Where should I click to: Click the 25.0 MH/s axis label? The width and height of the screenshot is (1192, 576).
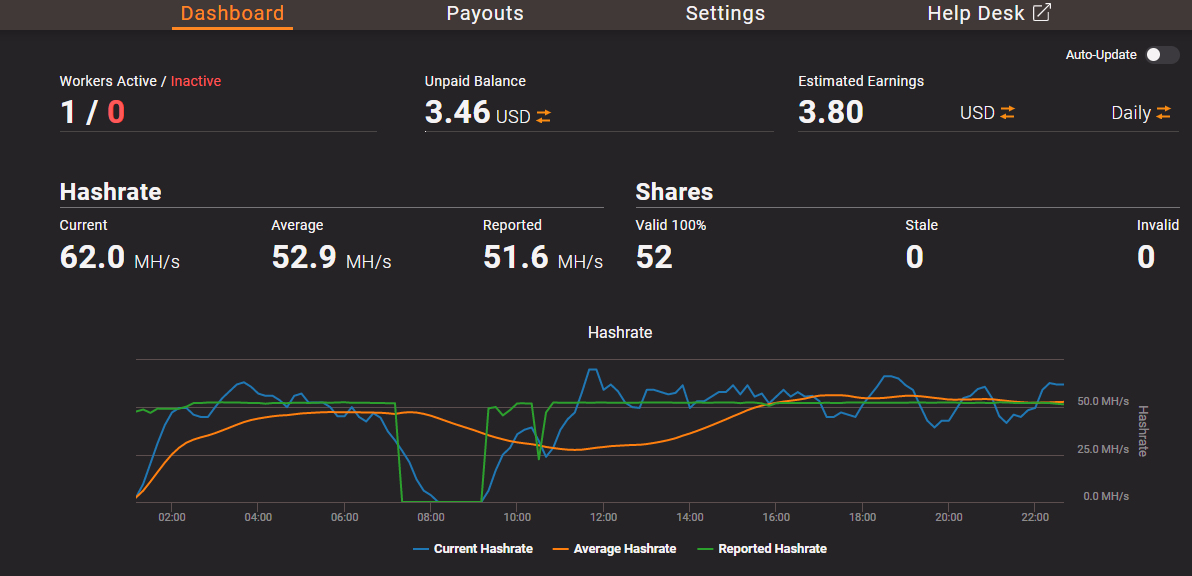[x=1103, y=449]
